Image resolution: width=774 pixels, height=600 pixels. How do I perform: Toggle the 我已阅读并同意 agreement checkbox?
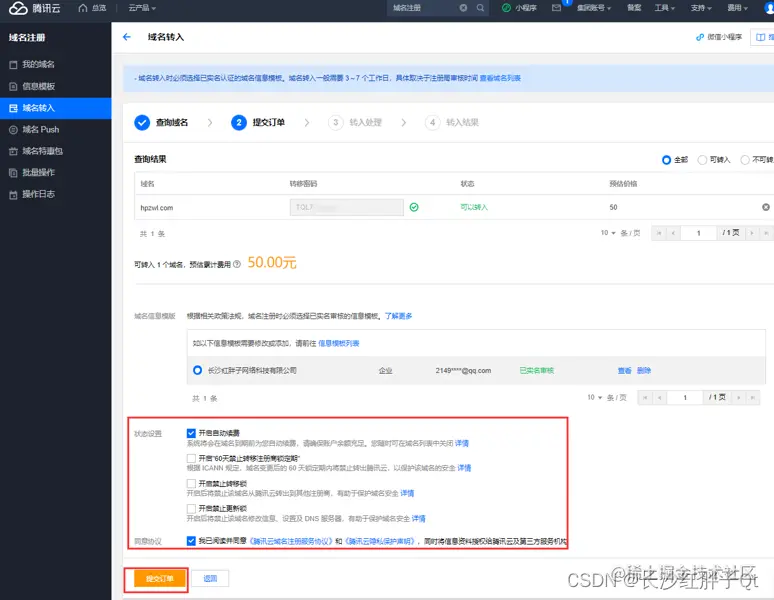(x=192, y=541)
